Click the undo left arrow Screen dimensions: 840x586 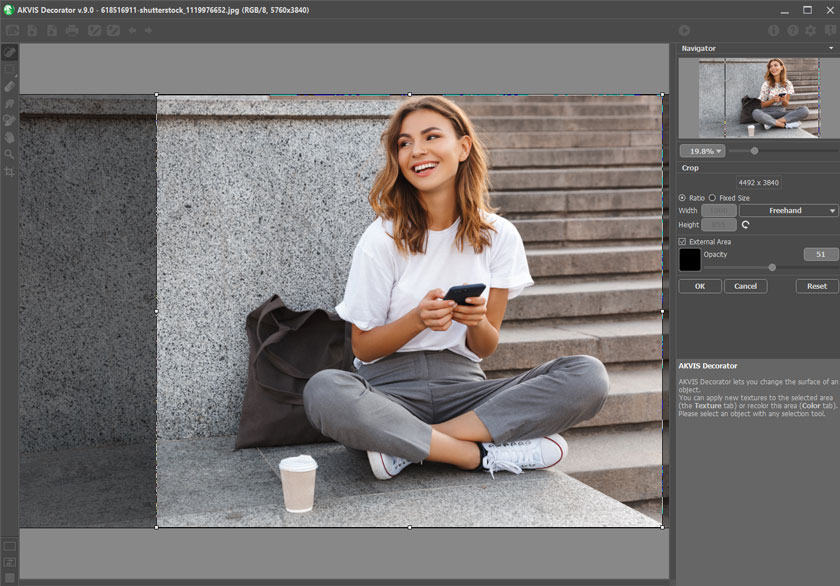[x=132, y=31]
